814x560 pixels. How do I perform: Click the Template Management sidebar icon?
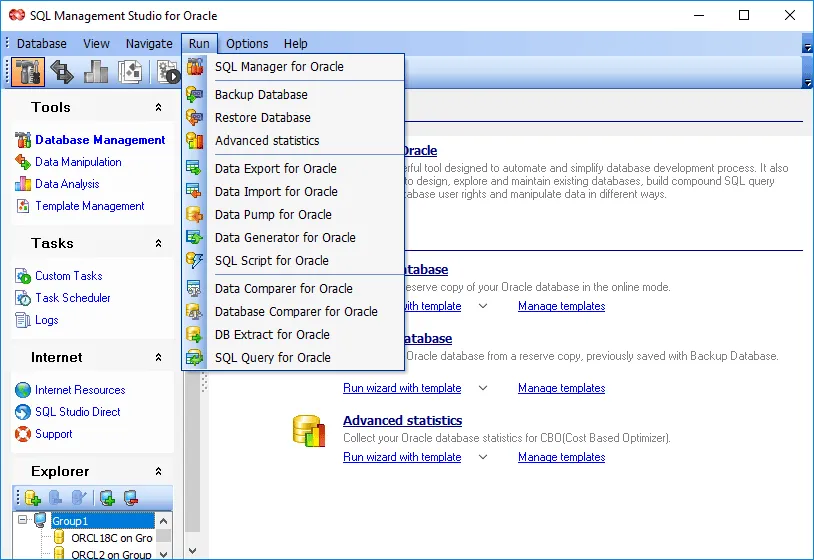pos(23,206)
